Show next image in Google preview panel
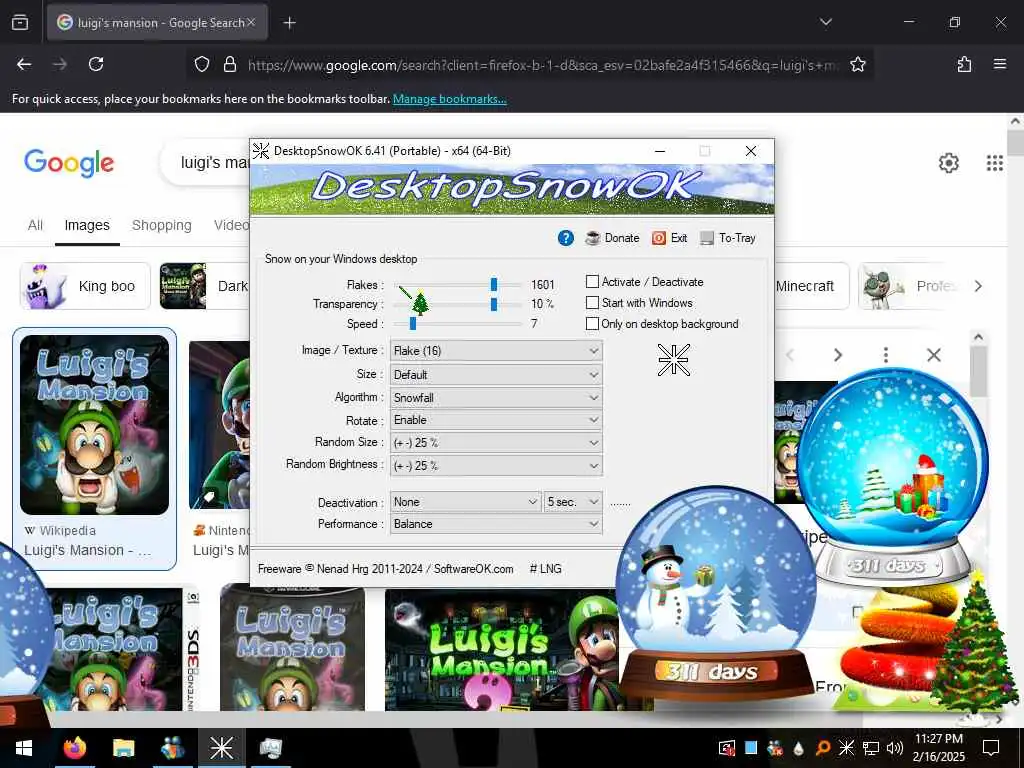 pos(837,355)
